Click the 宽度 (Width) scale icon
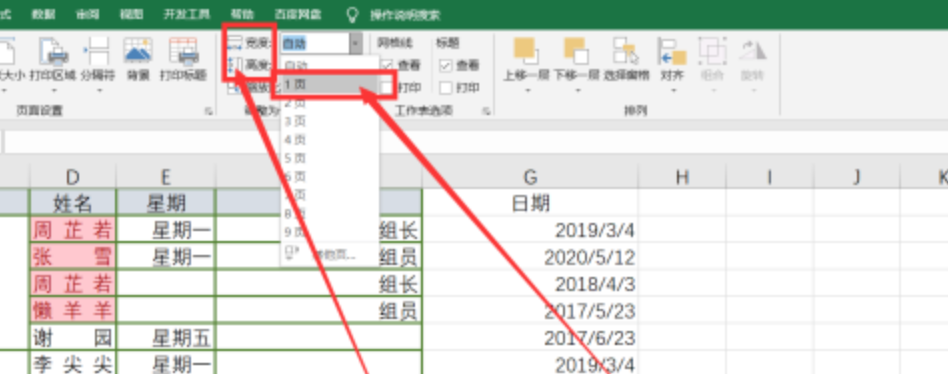The height and width of the screenshot is (374, 948). pyautogui.click(x=235, y=43)
